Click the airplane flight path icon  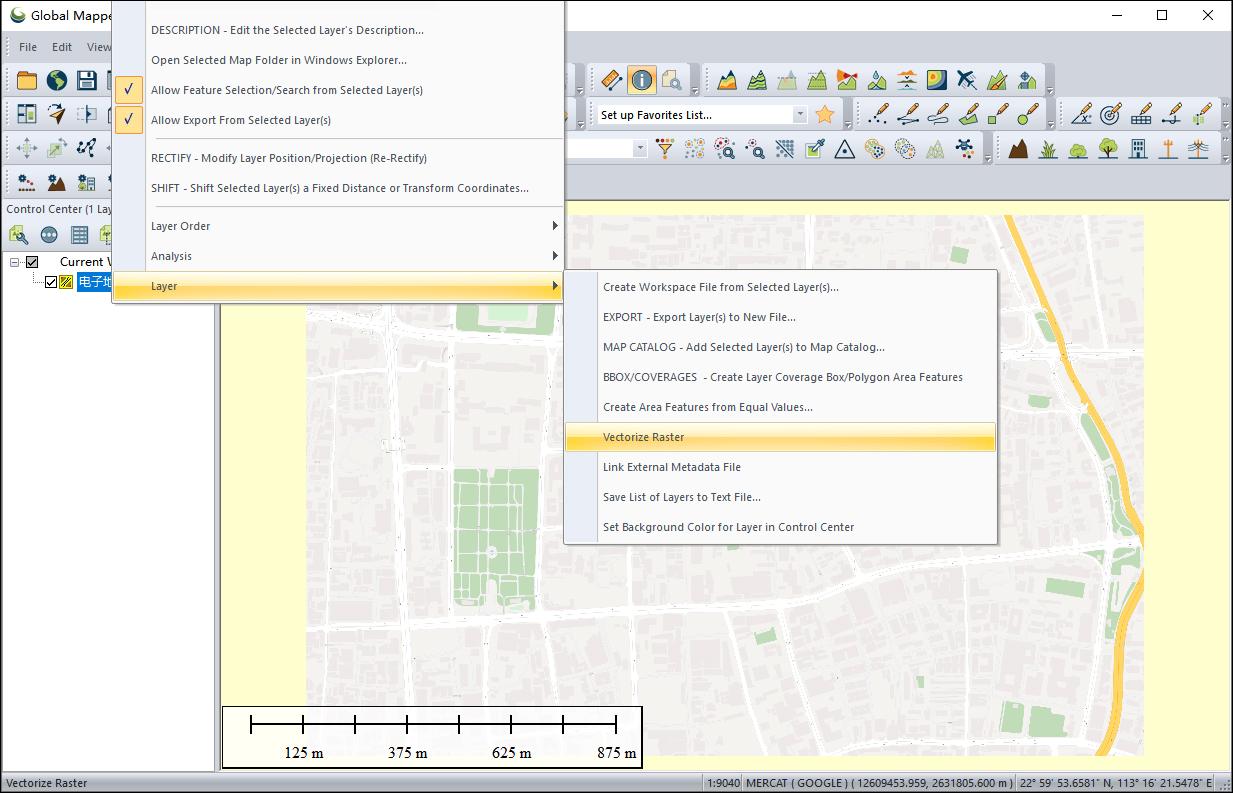[966, 80]
